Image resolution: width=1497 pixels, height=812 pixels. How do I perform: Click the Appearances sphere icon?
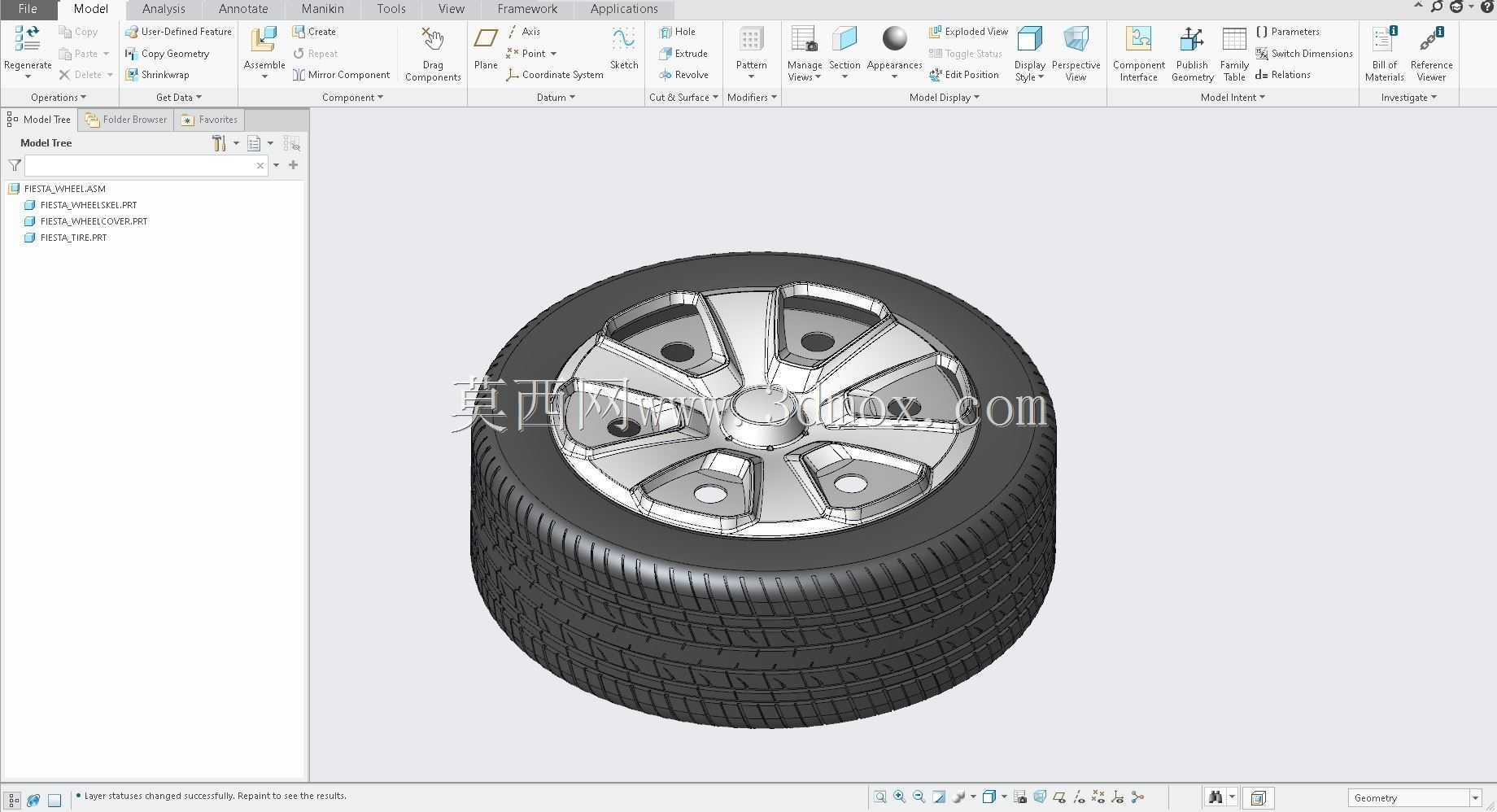[x=894, y=39]
